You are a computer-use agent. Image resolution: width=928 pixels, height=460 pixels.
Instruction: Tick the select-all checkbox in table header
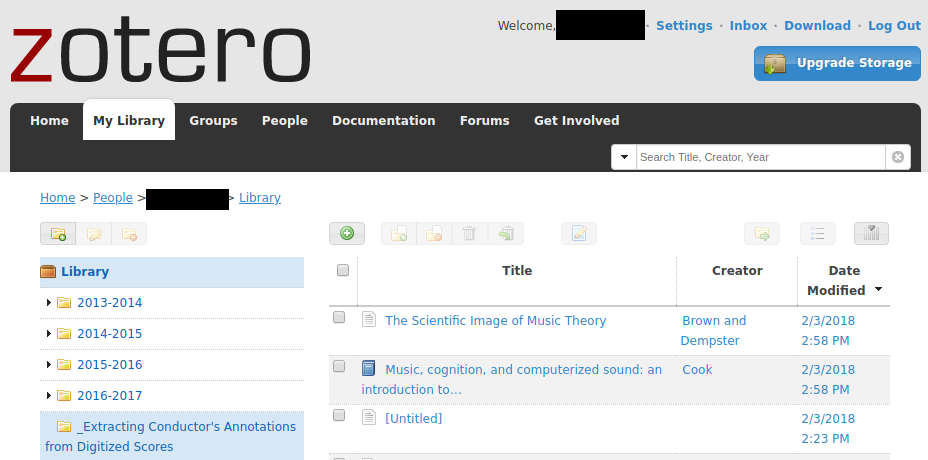pyautogui.click(x=343, y=271)
